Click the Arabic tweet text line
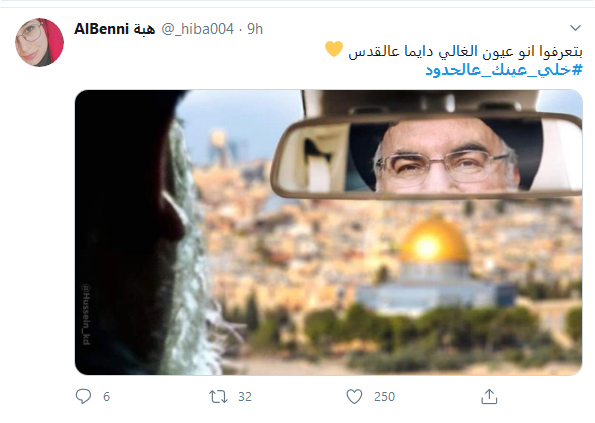 [x=465, y=51]
